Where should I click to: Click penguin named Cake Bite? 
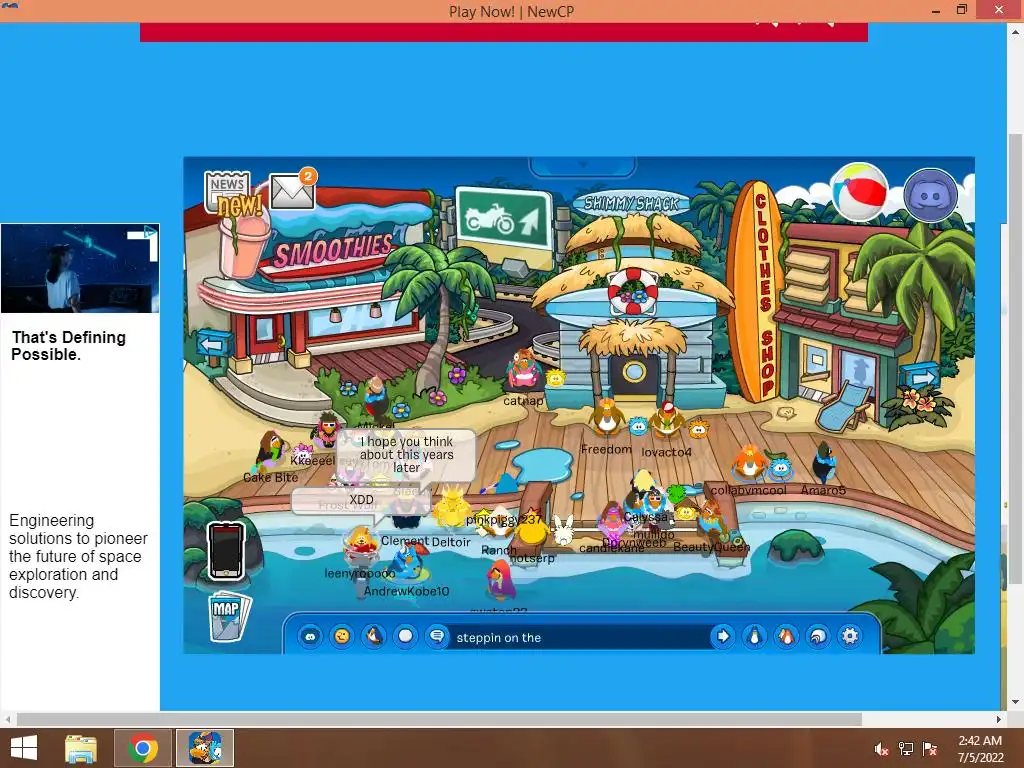click(271, 451)
